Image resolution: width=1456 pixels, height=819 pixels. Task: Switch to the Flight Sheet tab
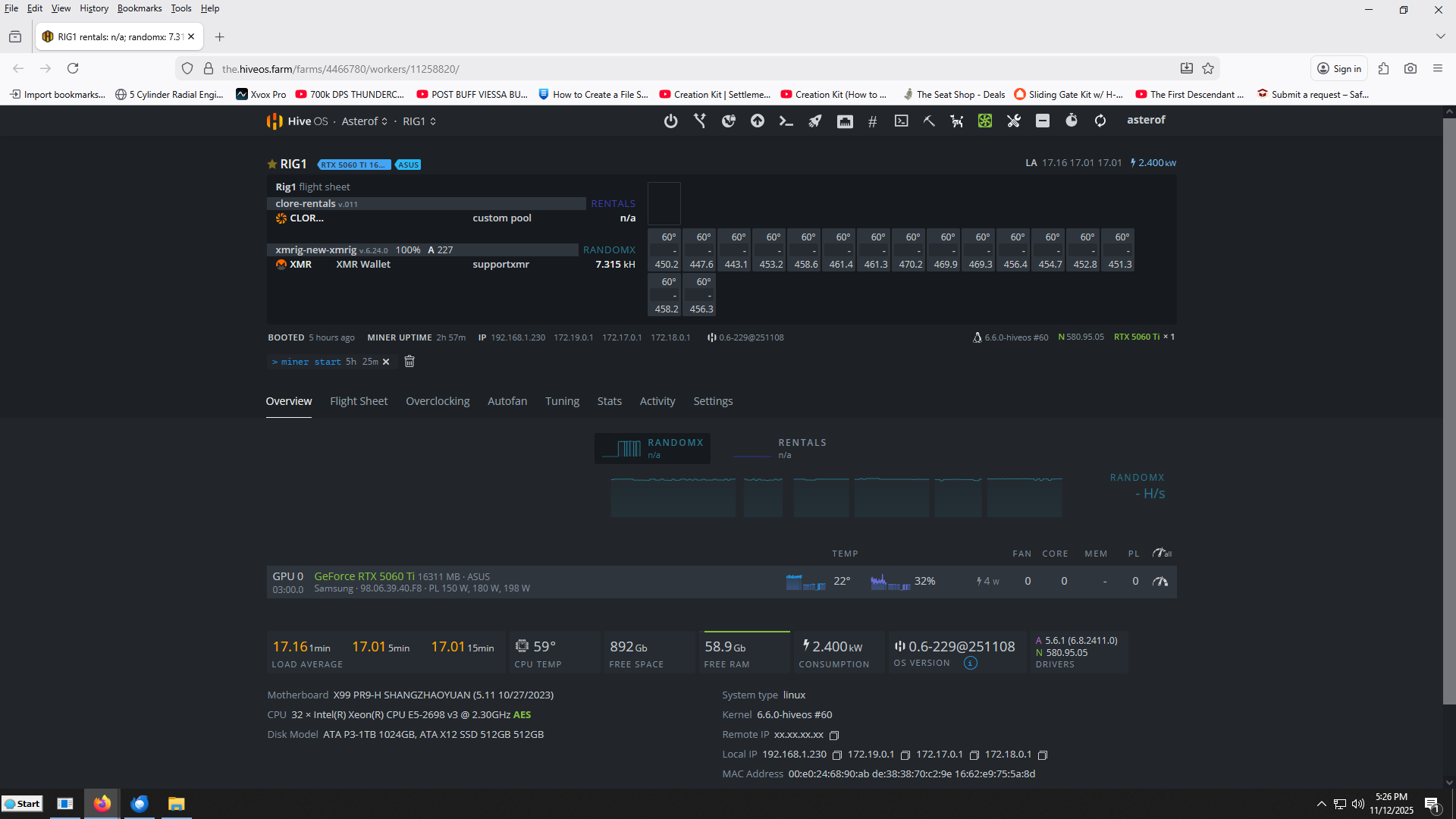point(358,401)
